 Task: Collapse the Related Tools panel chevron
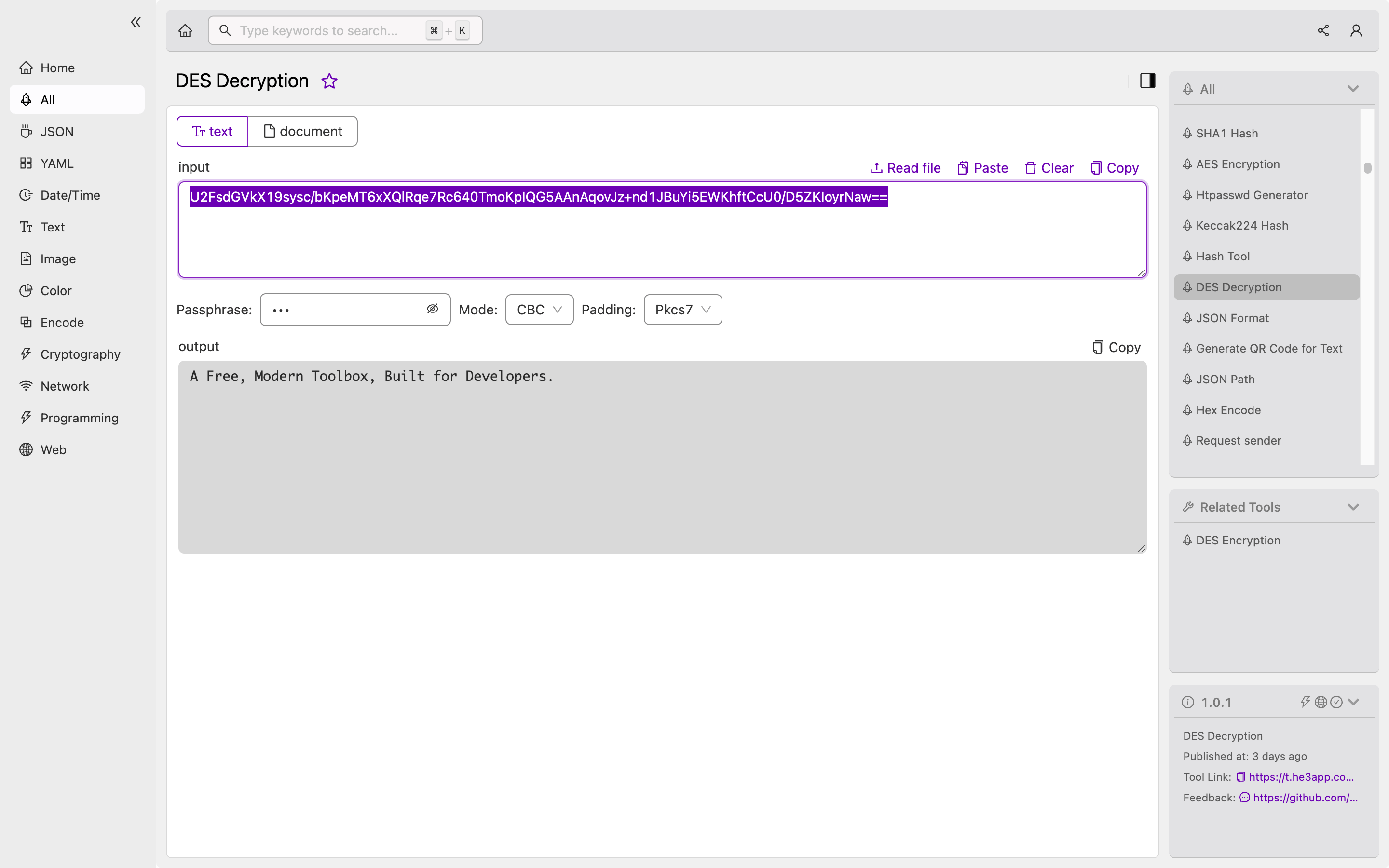[x=1353, y=507]
